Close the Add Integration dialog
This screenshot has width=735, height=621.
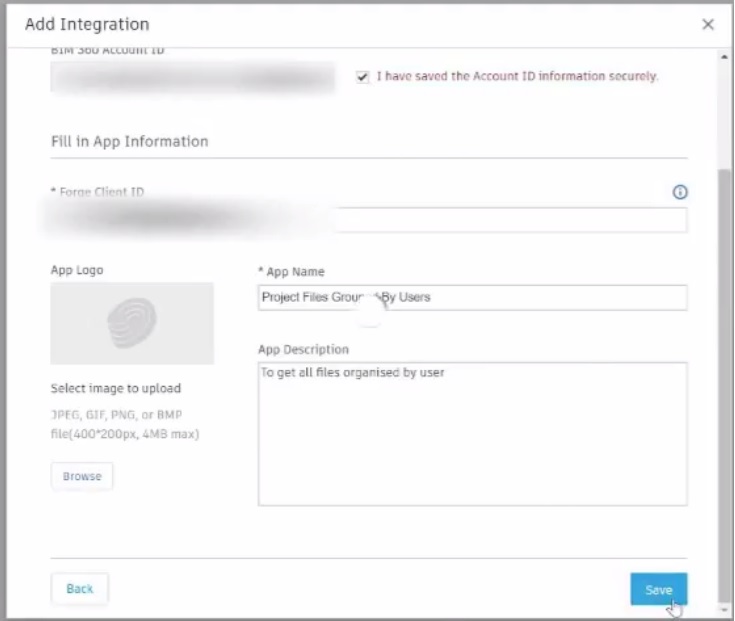coord(708,25)
